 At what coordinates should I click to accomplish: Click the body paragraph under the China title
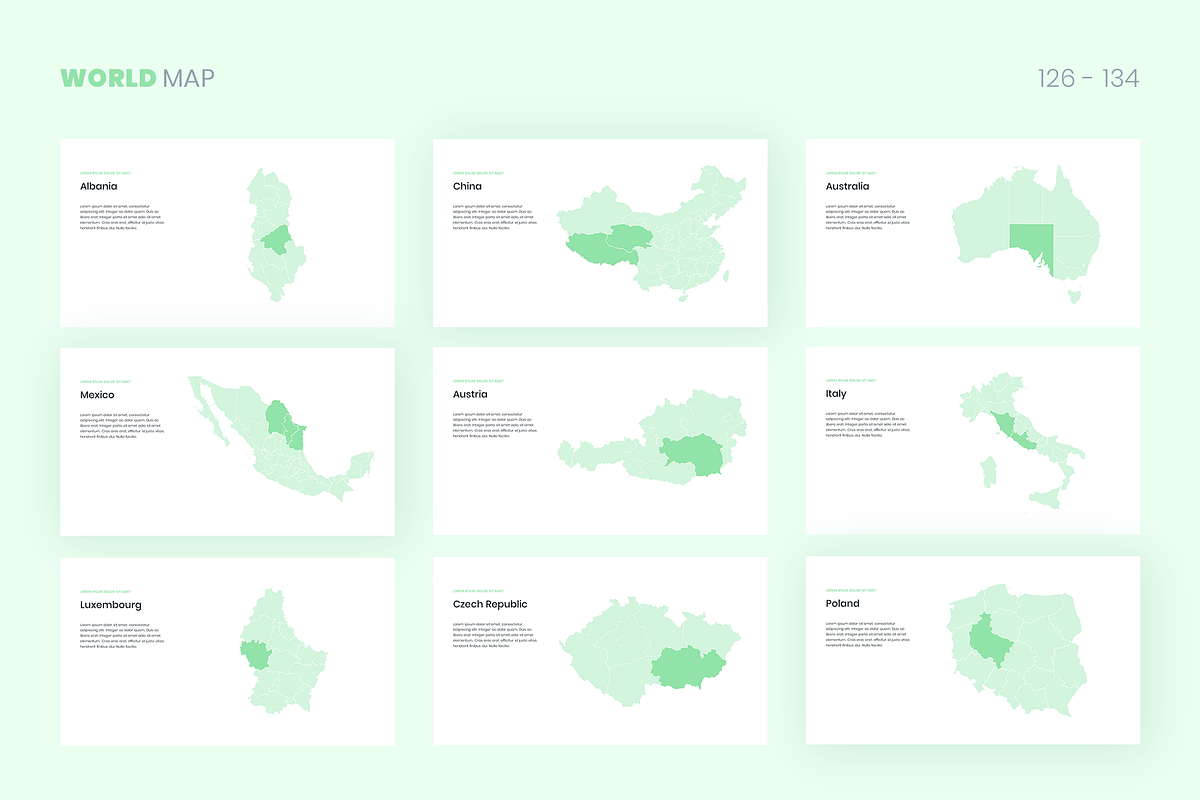pyautogui.click(x=495, y=217)
